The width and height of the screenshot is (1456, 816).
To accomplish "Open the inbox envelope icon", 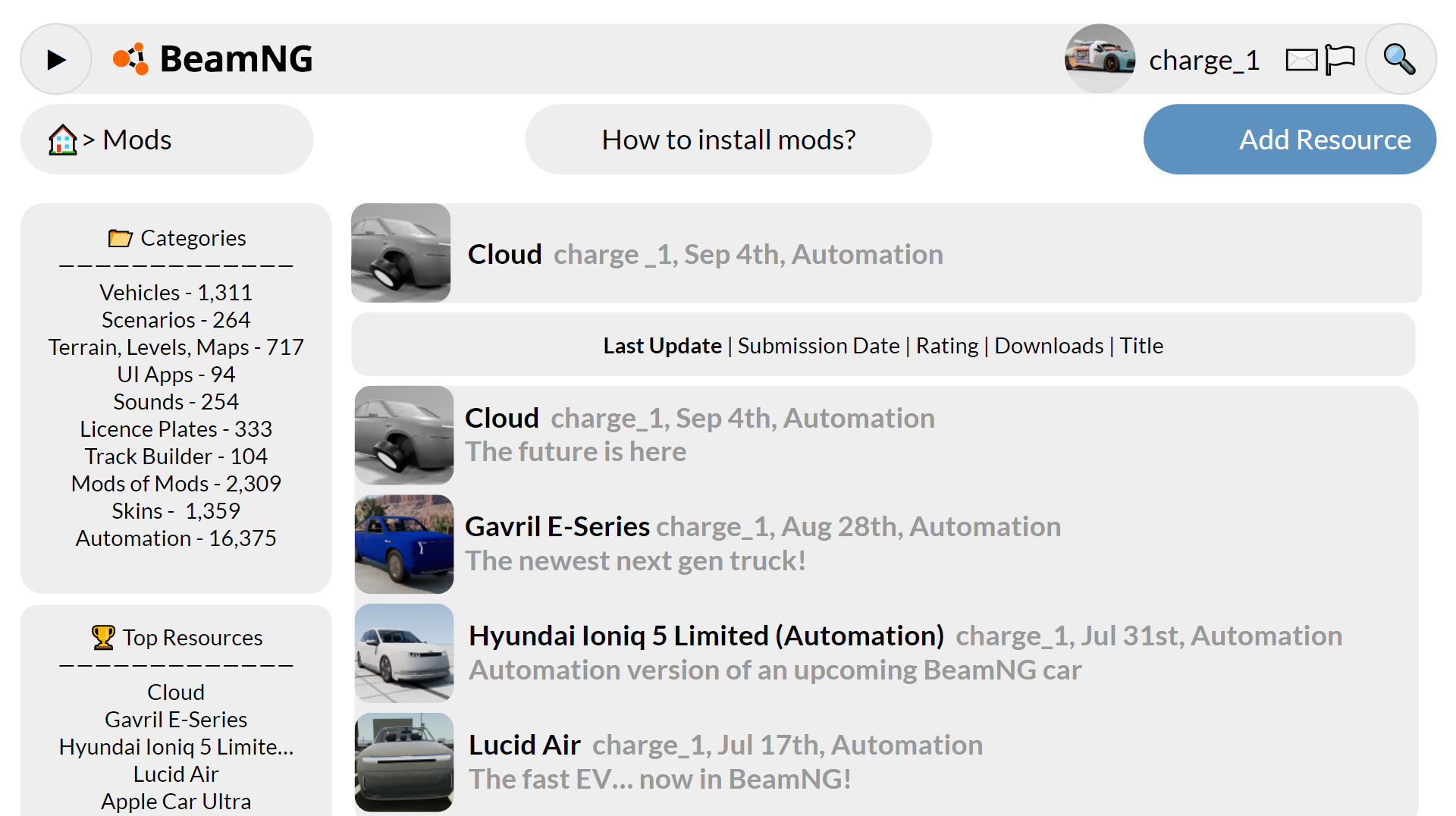I will click(1301, 60).
